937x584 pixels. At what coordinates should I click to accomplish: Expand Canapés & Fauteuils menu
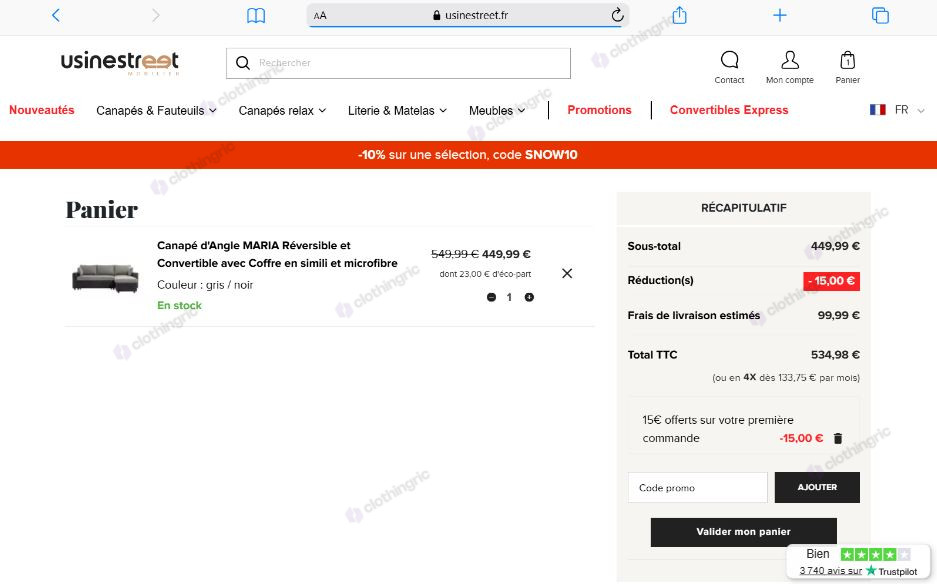point(156,111)
